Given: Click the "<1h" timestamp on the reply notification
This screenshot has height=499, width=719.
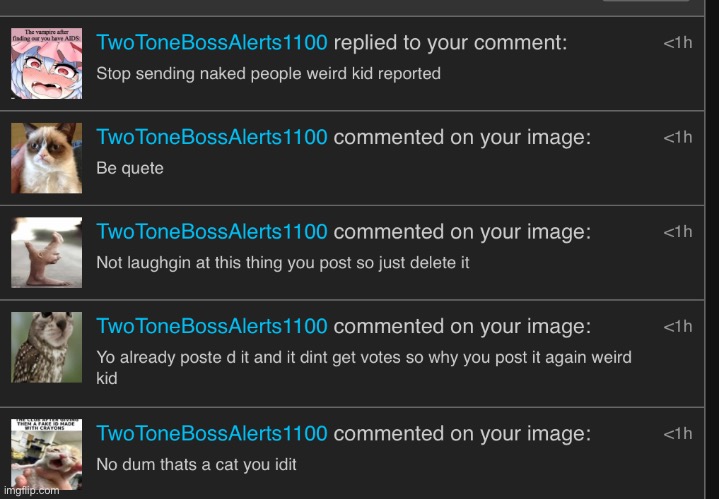Looking at the screenshot, I should pos(677,43).
